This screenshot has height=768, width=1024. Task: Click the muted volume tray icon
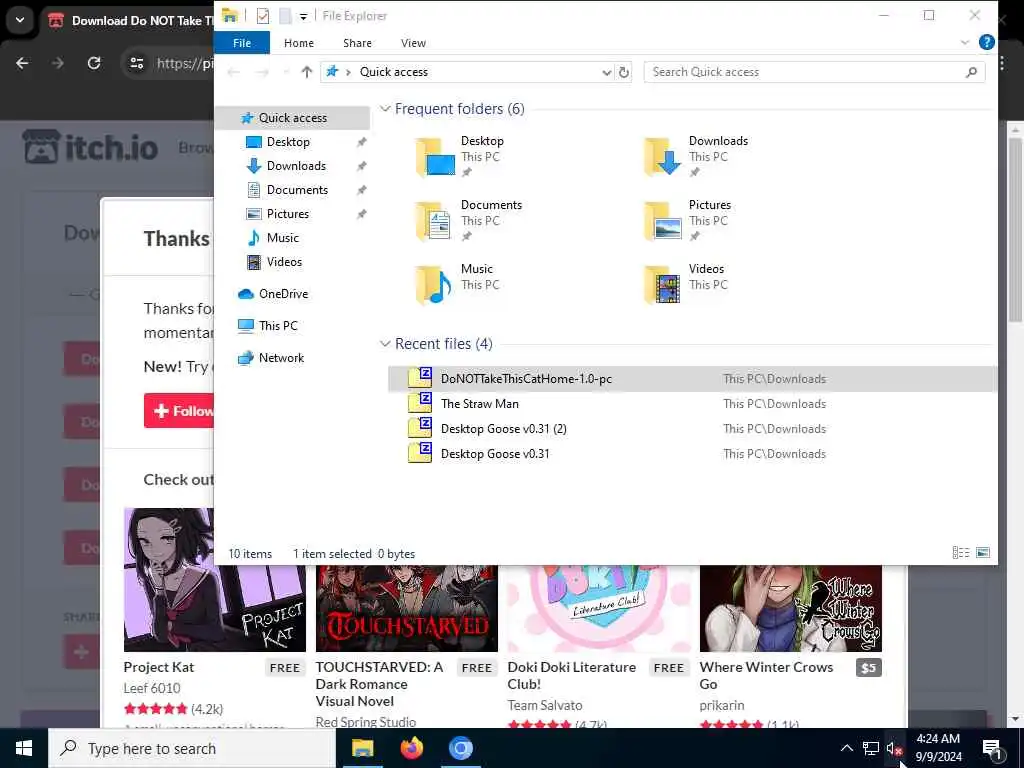(x=893, y=748)
